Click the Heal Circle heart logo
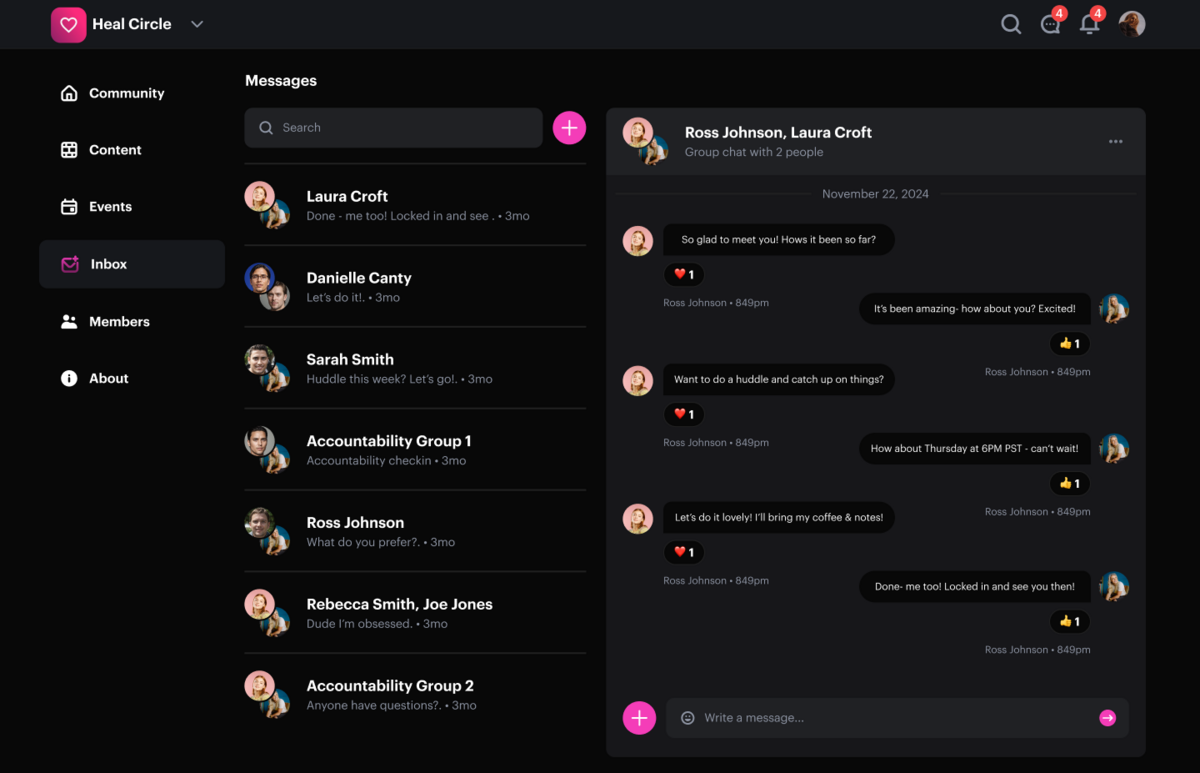Screen dimensions: 1200x773 click(x=69, y=24)
